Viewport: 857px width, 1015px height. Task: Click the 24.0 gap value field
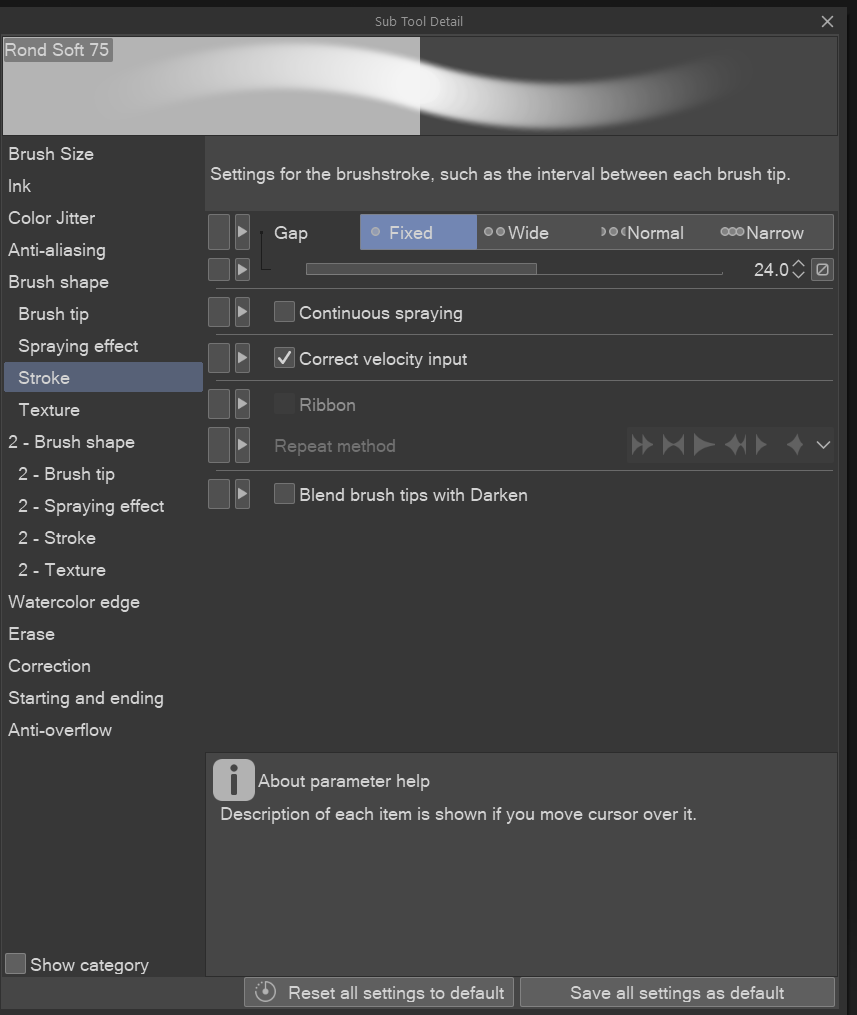(x=771, y=269)
